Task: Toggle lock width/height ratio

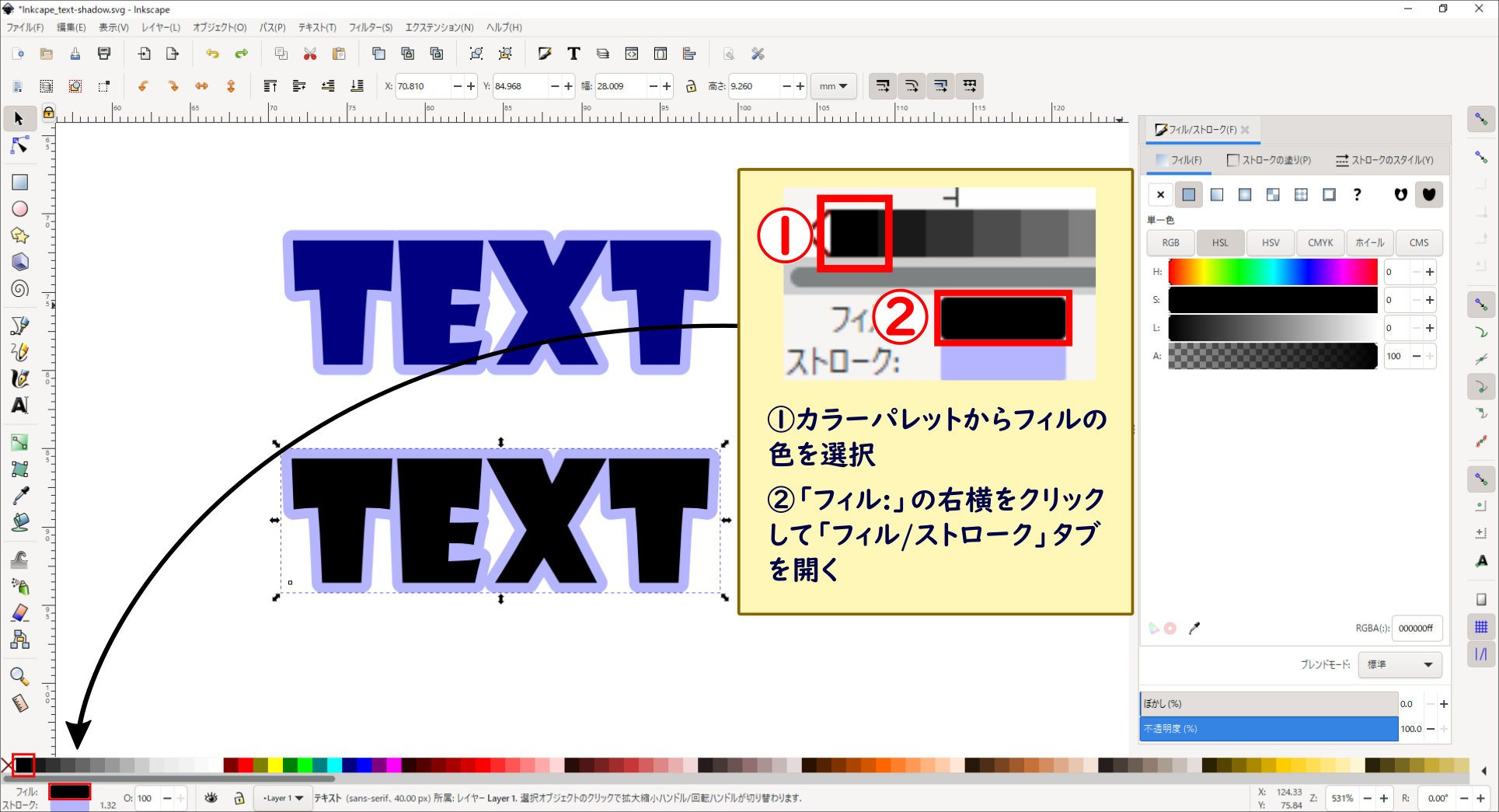Action: click(691, 85)
